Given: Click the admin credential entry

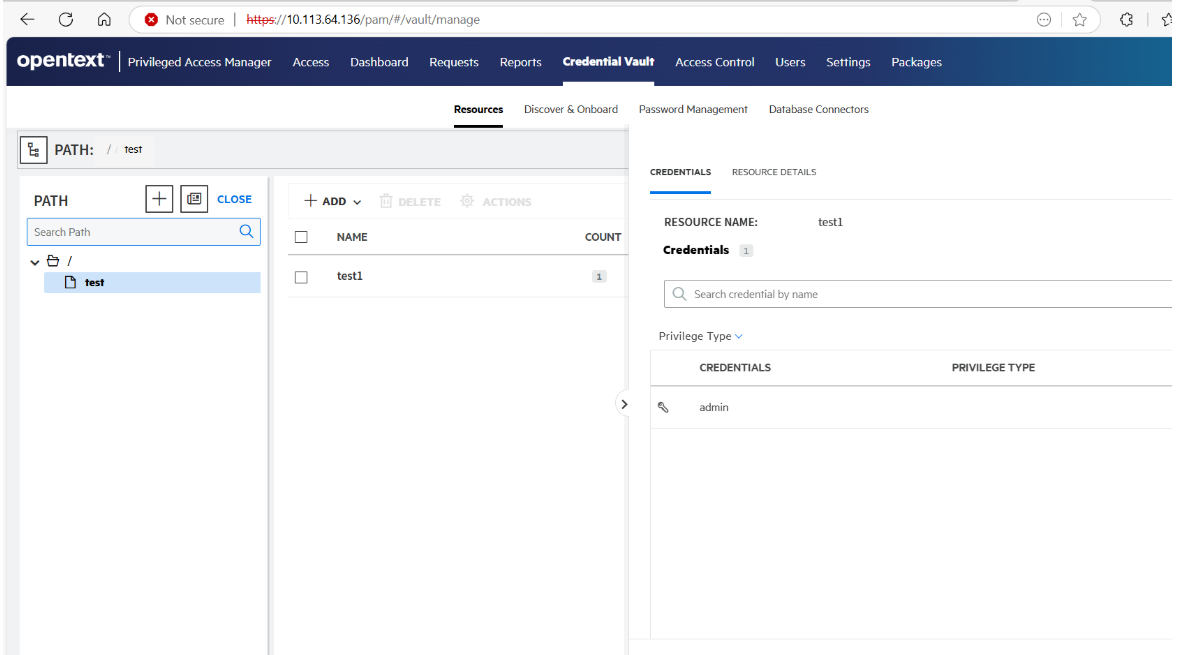Looking at the screenshot, I should pyautogui.click(x=713, y=408).
